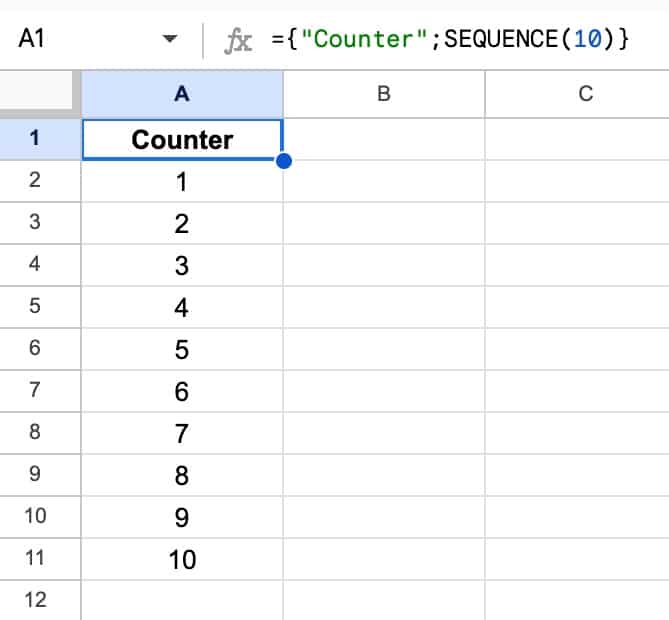Select row 12 header
The height and width of the screenshot is (620, 669).
click(x=36, y=601)
